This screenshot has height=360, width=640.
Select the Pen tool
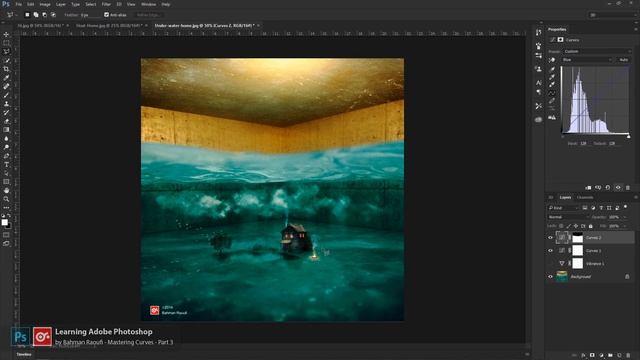tap(6, 156)
